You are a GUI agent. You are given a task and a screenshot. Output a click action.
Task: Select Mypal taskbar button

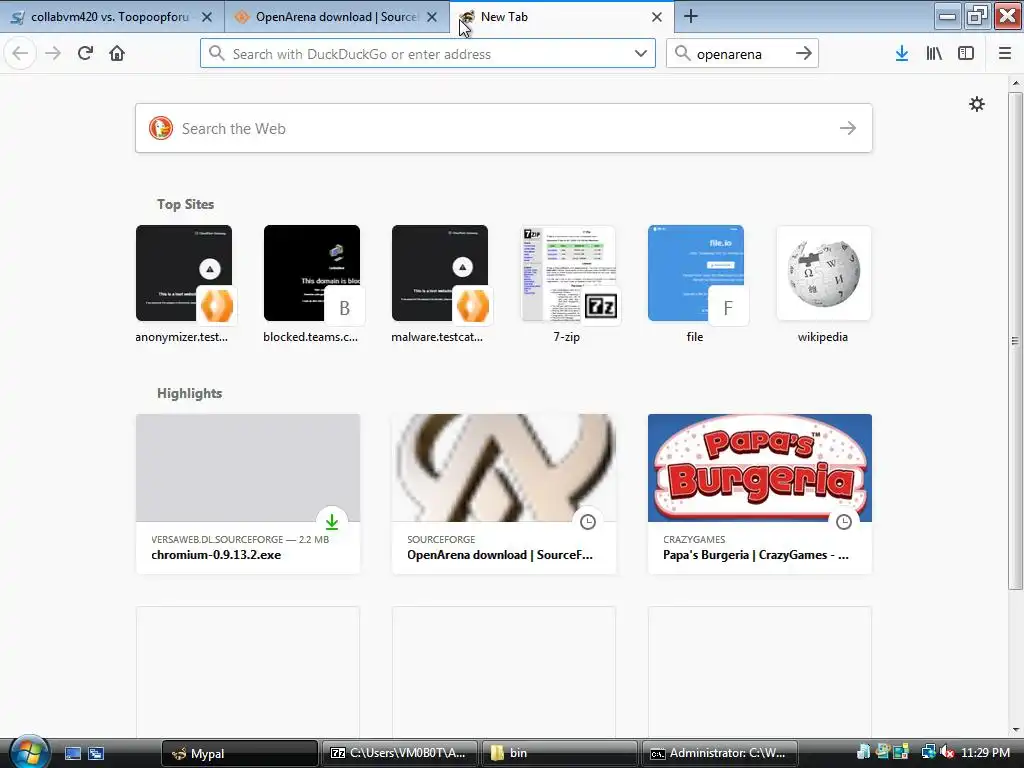239,753
